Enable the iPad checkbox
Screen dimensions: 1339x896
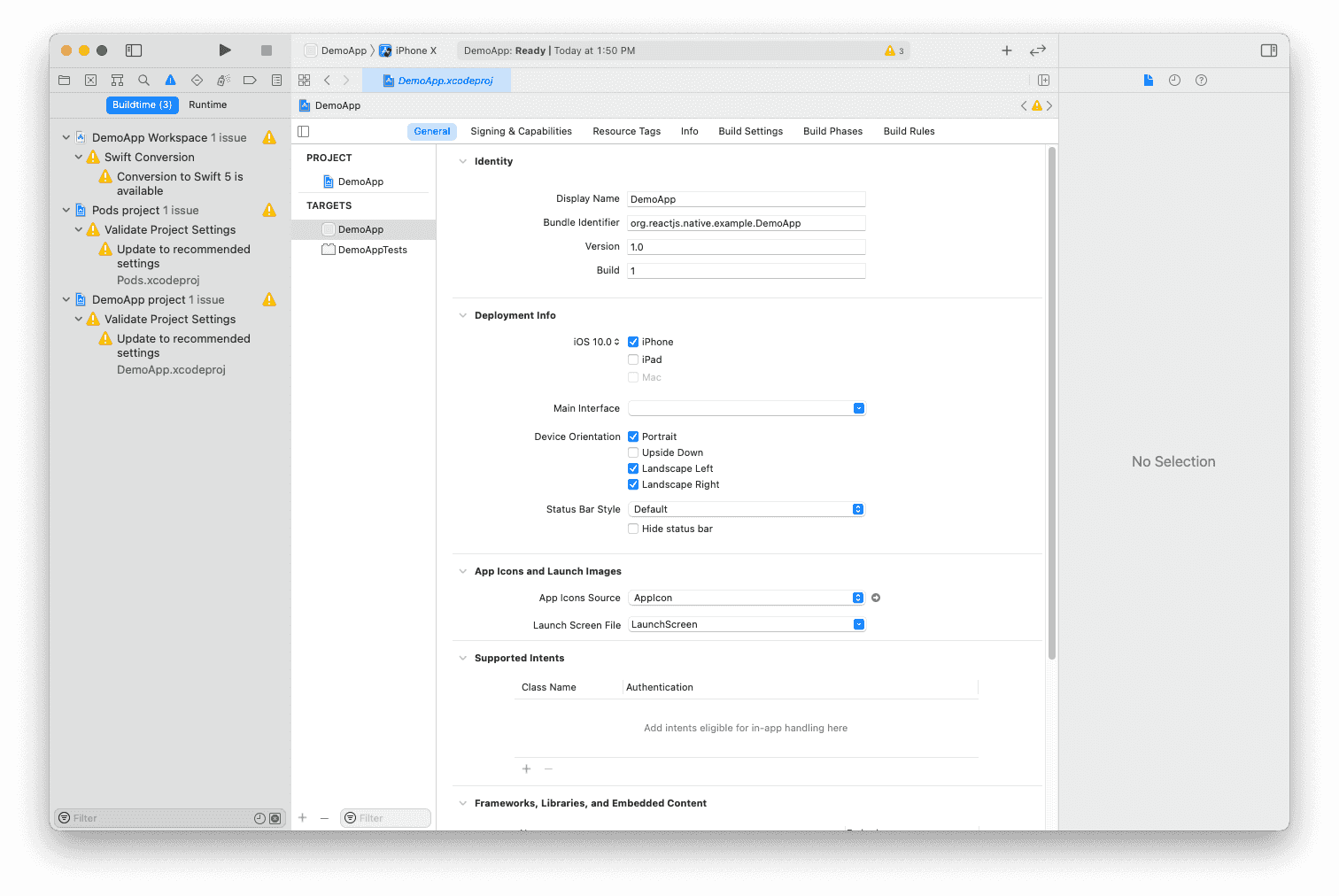point(633,359)
